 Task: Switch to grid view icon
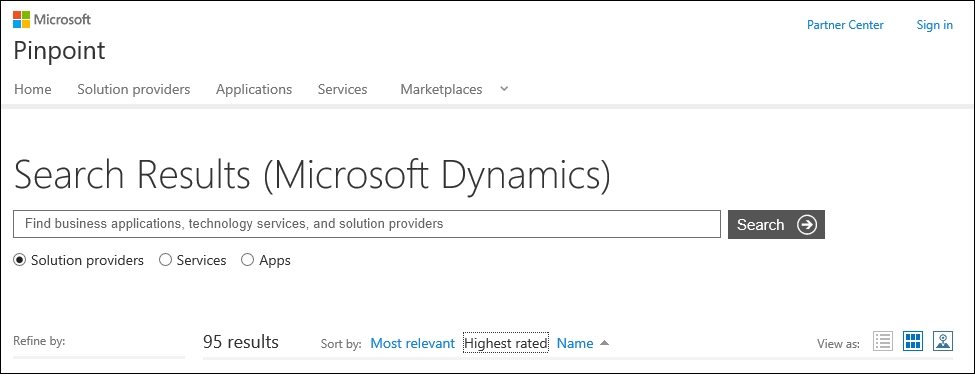coord(913,341)
